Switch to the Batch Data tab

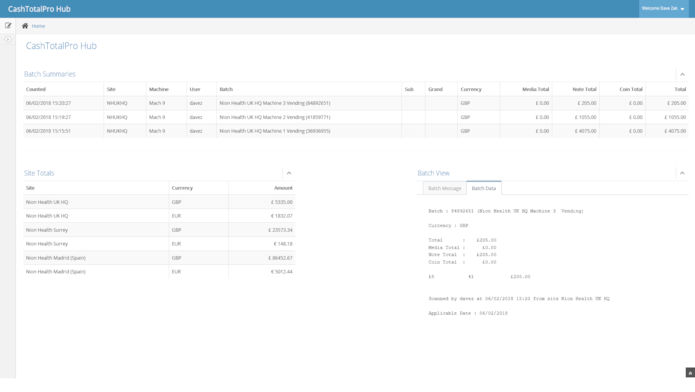[484, 188]
